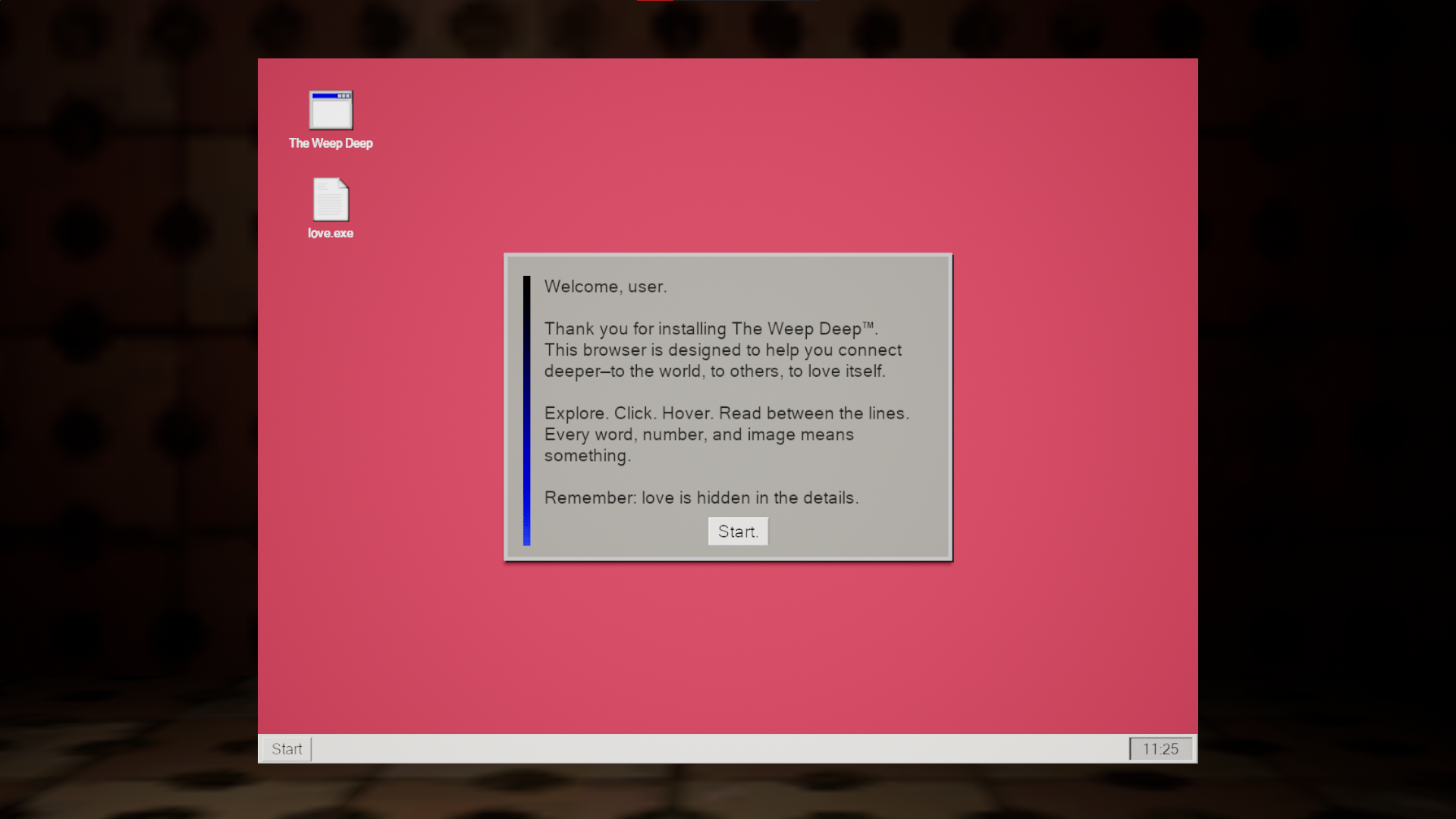Viewport: 1456px width, 819px height.
Task: Click the love.exe file icon
Action: pos(331,199)
